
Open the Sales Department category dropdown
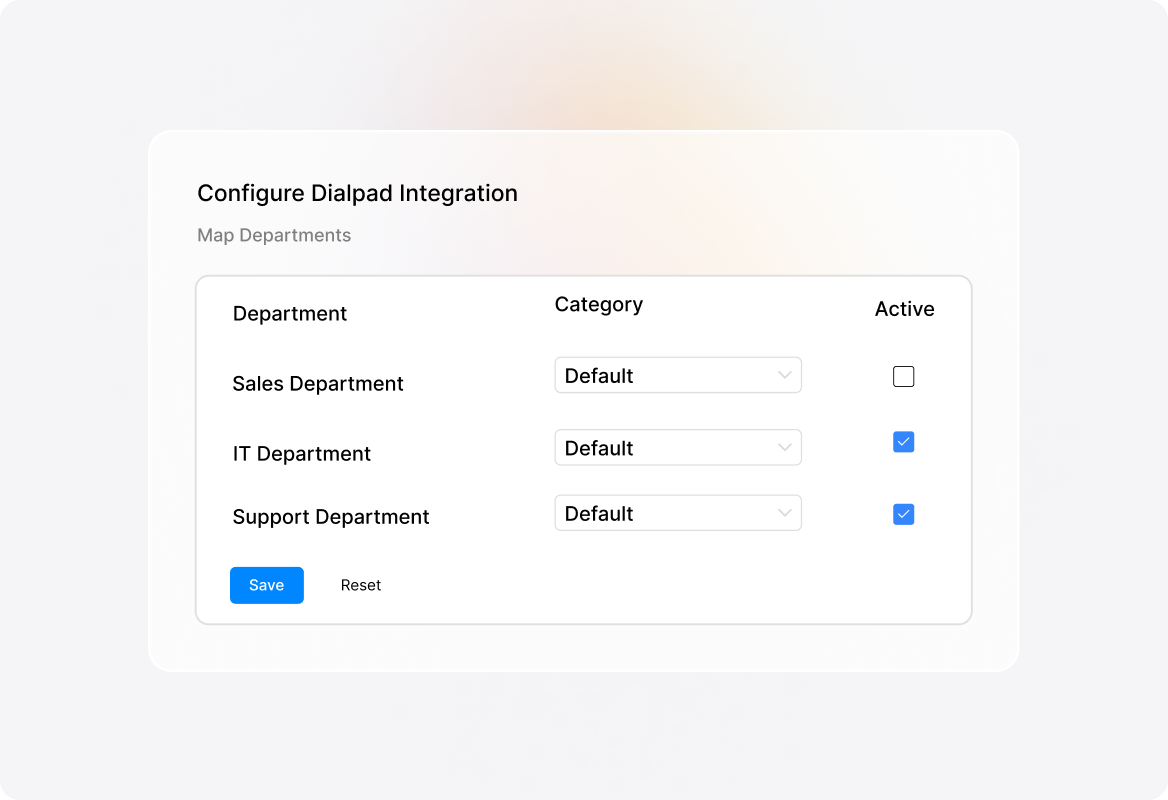tap(678, 375)
